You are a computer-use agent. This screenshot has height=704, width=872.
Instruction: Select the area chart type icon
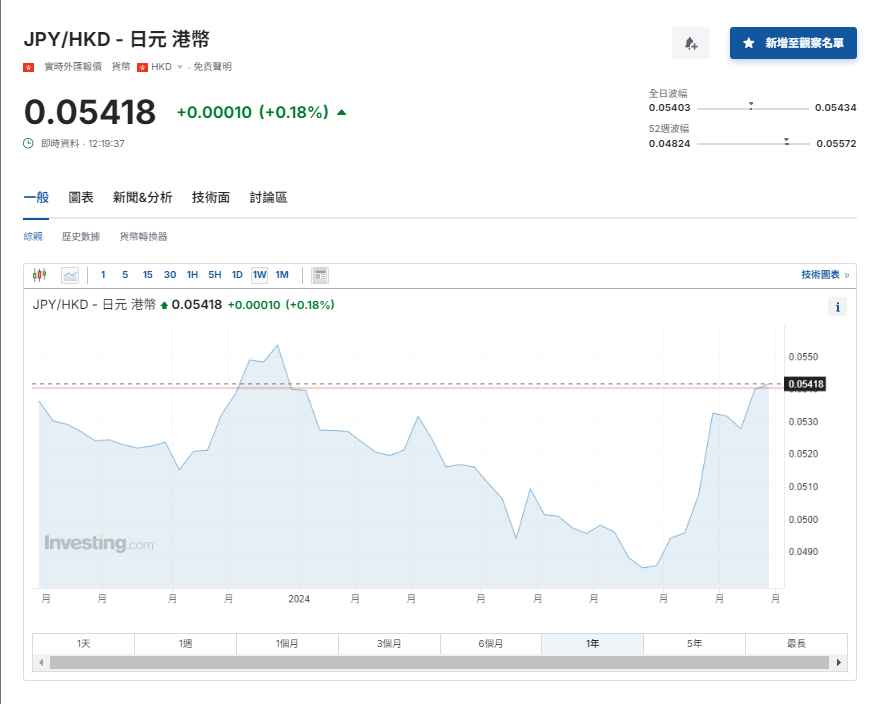(x=67, y=274)
